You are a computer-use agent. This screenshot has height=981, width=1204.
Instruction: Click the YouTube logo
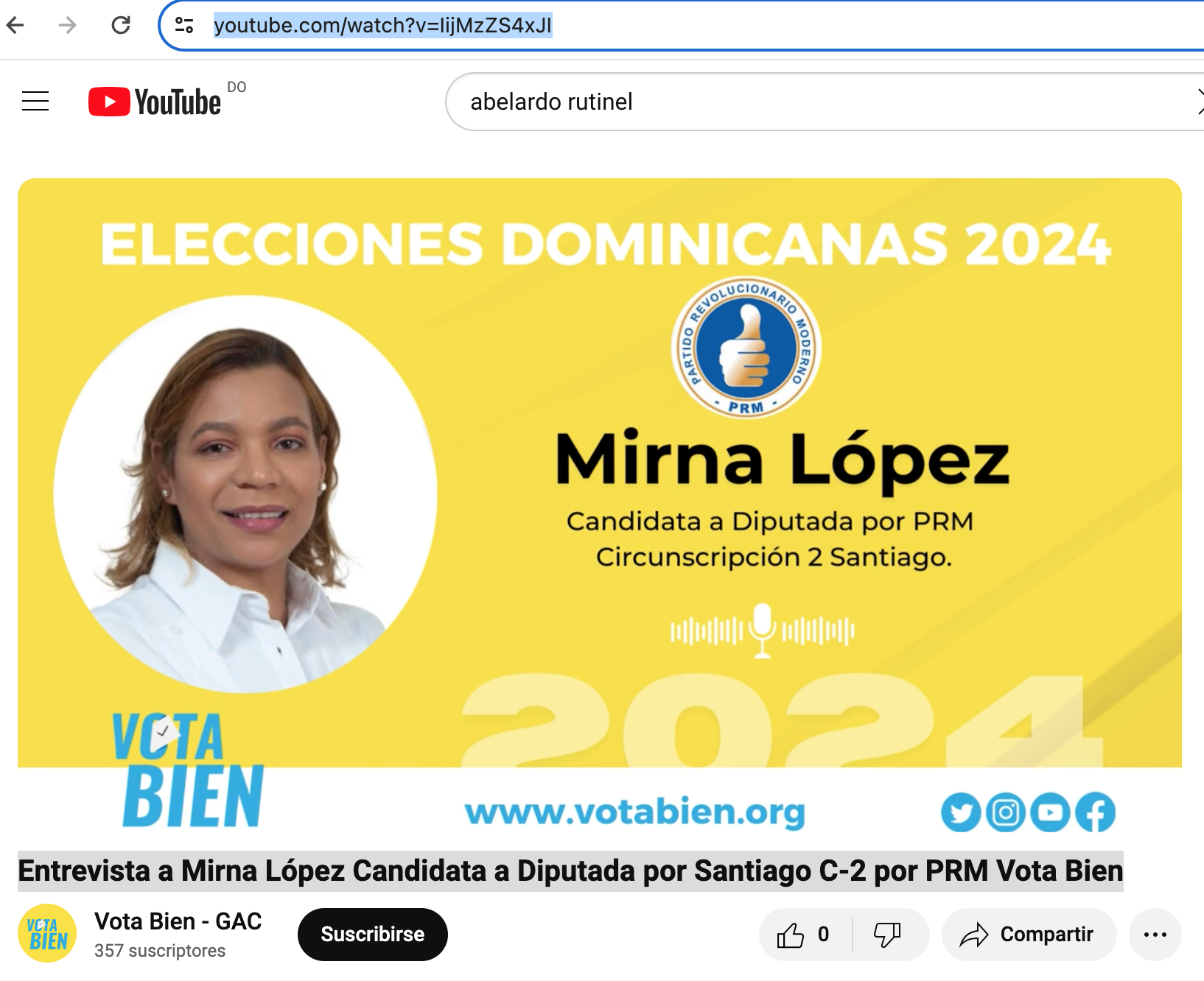pyautogui.click(x=155, y=102)
